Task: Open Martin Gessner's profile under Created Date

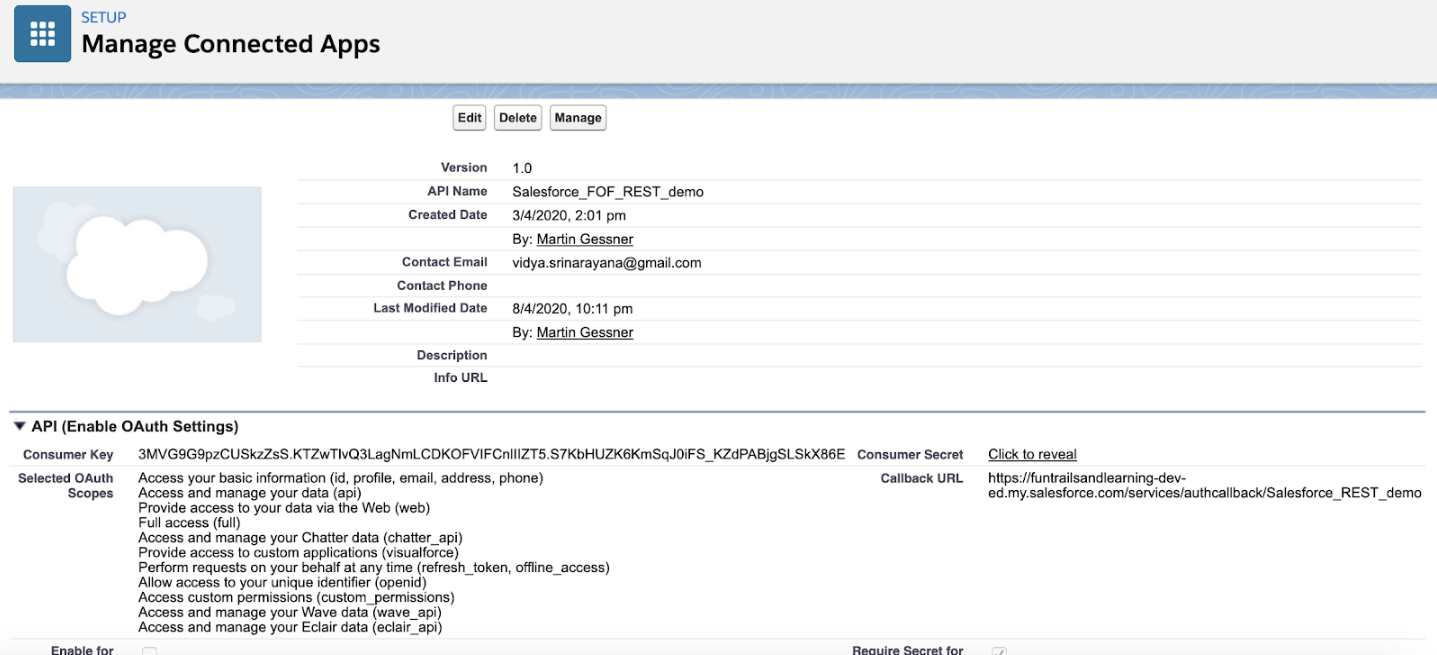Action: click(x=584, y=239)
